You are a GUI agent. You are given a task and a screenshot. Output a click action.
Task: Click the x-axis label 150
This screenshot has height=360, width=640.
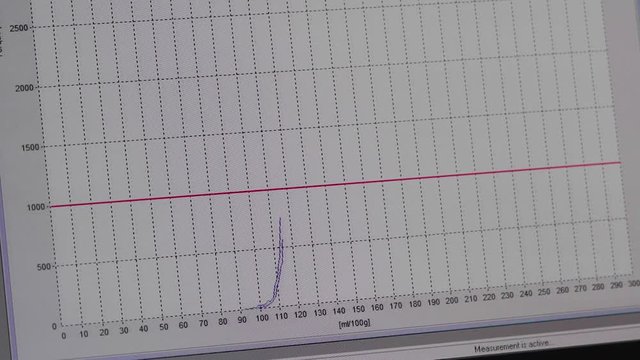pyautogui.click(x=358, y=310)
